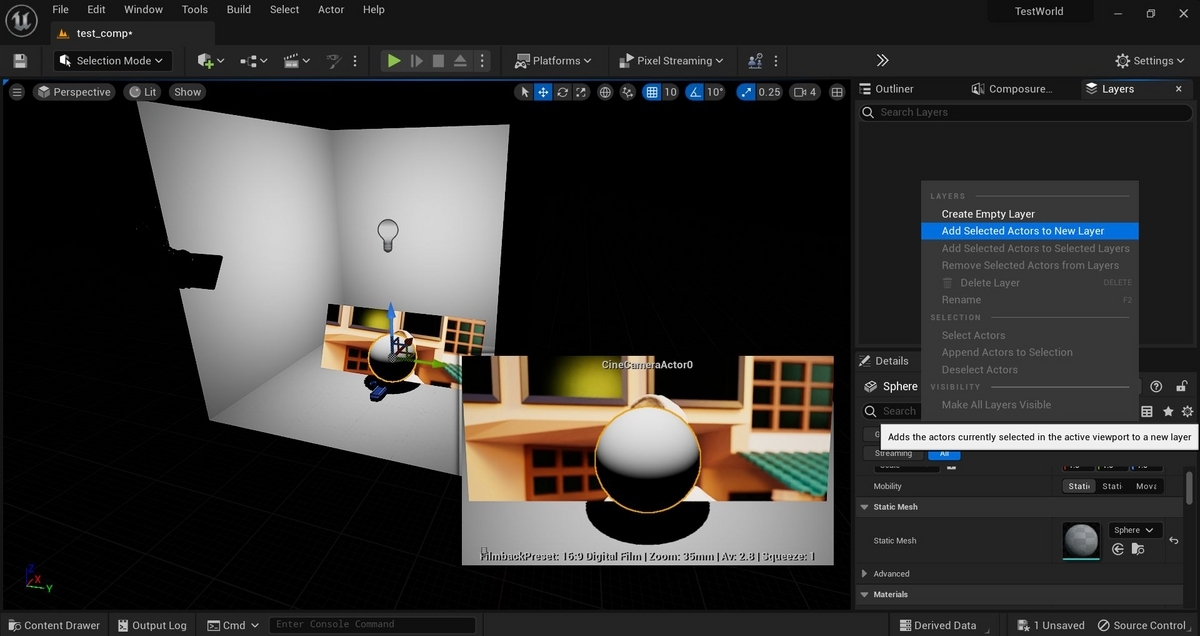Toggle scale snapping in the viewport

click(x=746, y=92)
